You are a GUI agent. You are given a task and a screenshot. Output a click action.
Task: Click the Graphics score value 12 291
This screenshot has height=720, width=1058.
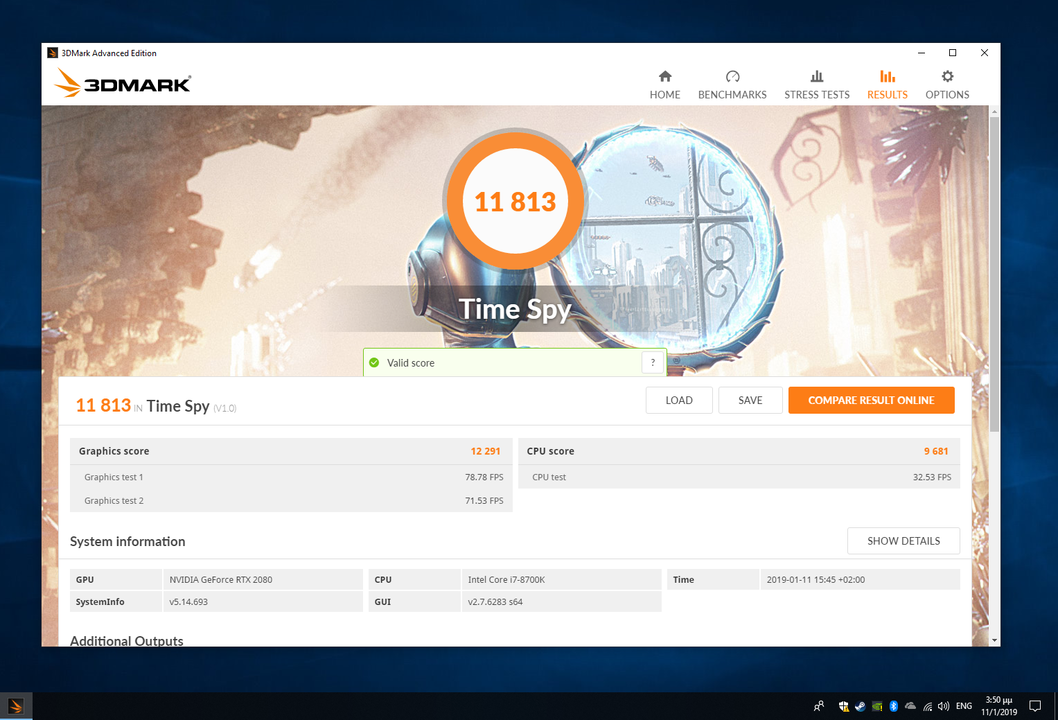pyautogui.click(x=485, y=451)
